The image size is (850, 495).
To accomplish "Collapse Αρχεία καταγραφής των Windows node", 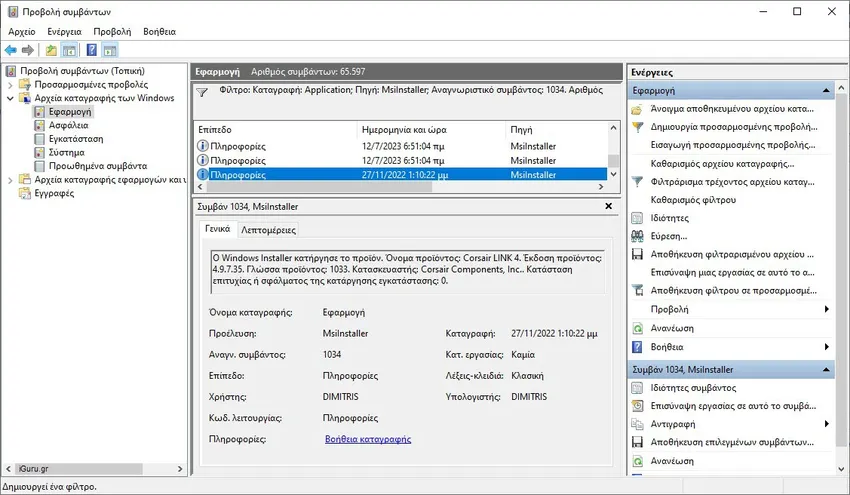I will coord(10,98).
